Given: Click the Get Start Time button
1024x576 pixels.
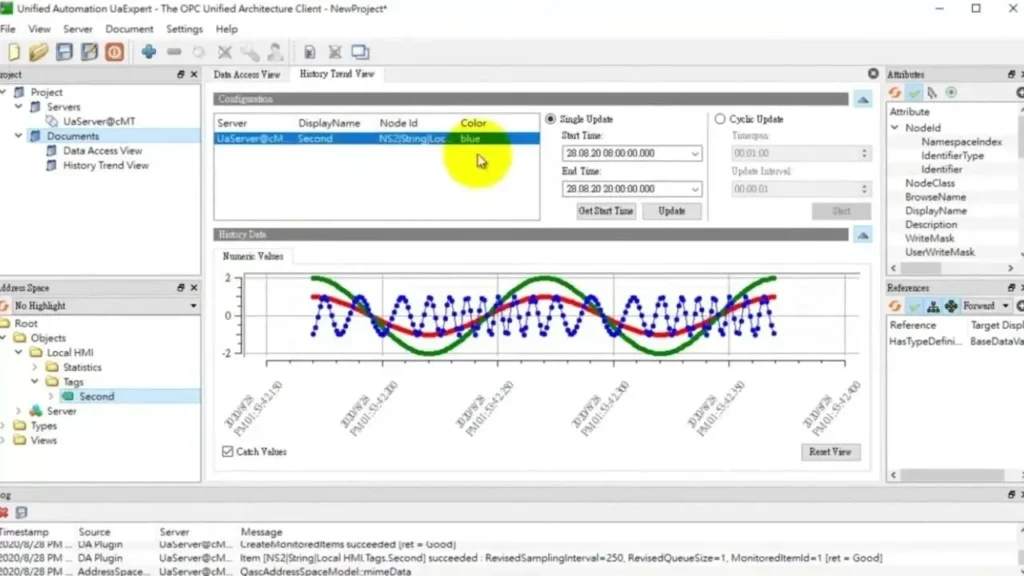Looking at the screenshot, I should tap(606, 211).
